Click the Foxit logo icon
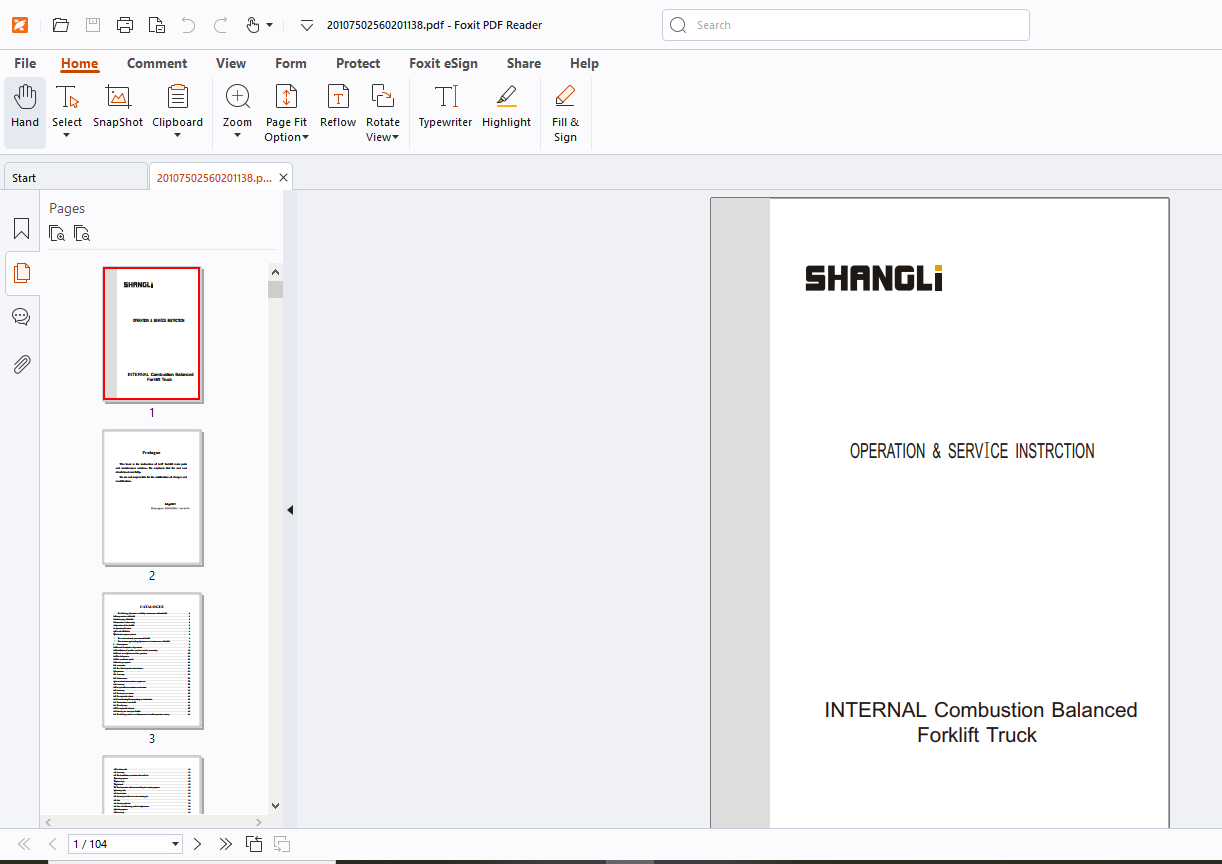This screenshot has width=1222, height=864. 20,25
